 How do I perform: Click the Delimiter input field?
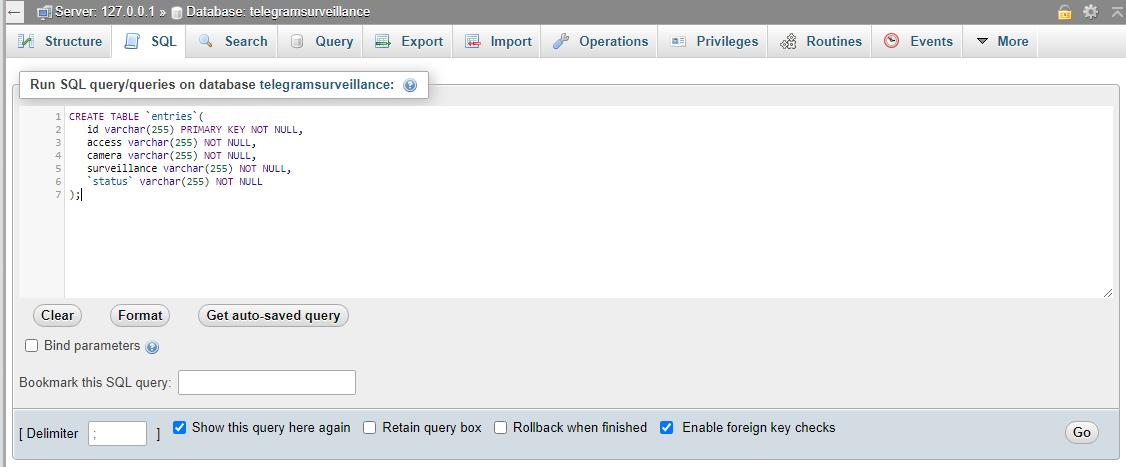pyautogui.click(x=118, y=434)
